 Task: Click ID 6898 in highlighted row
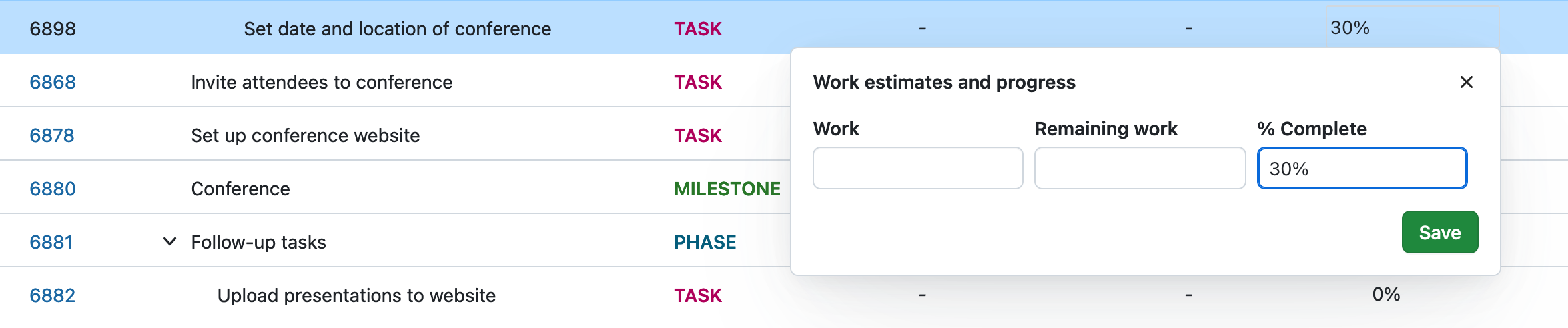click(53, 29)
